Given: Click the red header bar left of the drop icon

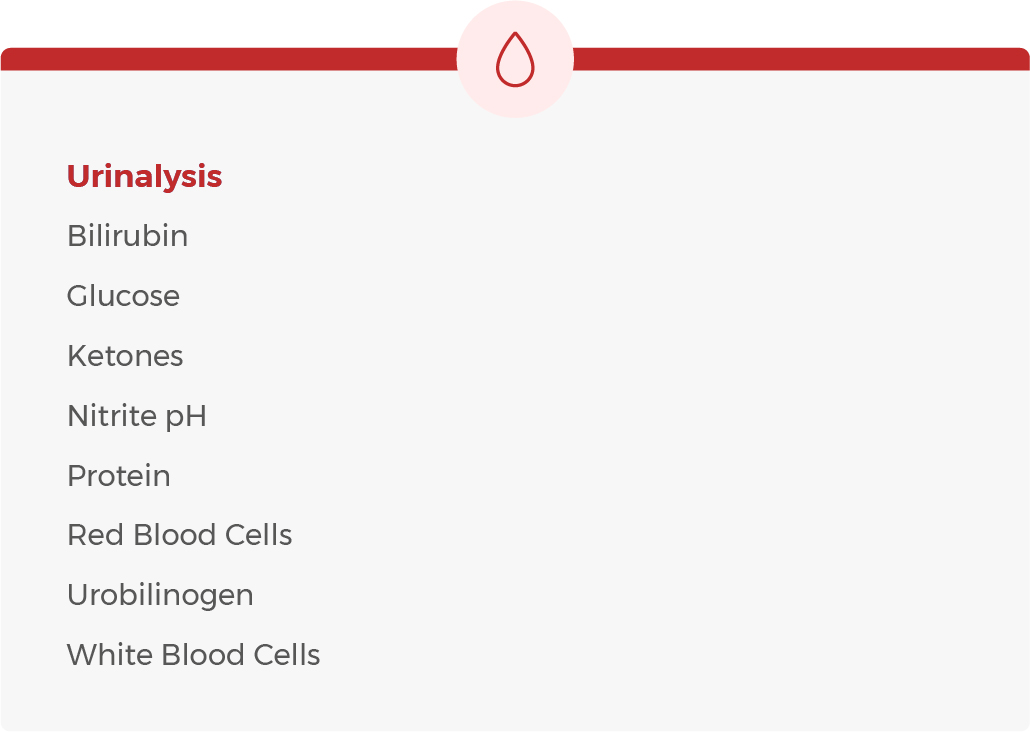Looking at the screenshot, I should (230, 59).
